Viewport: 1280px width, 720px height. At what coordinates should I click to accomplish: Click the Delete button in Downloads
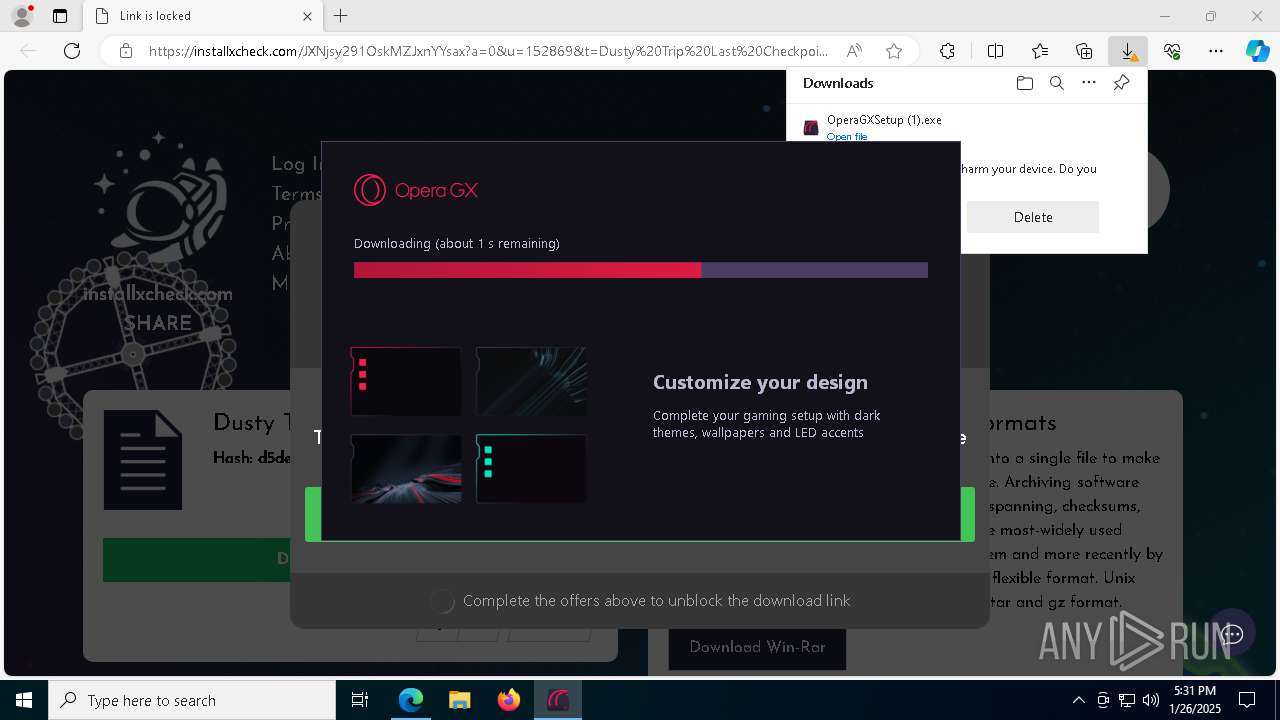point(1033,217)
